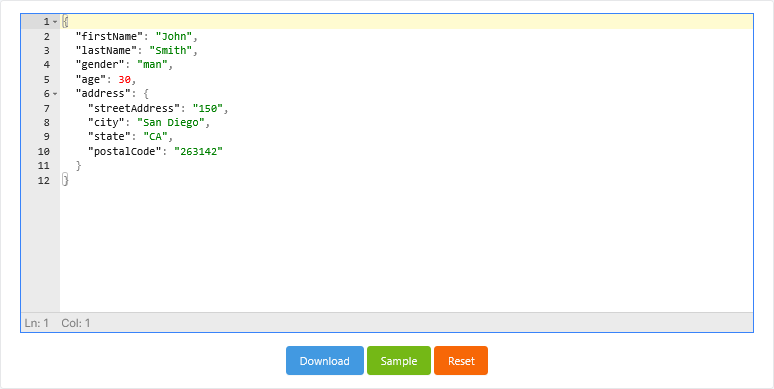Click line number 5 in the gutter
The width and height of the screenshot is (774, 389).
click(47, 79)
